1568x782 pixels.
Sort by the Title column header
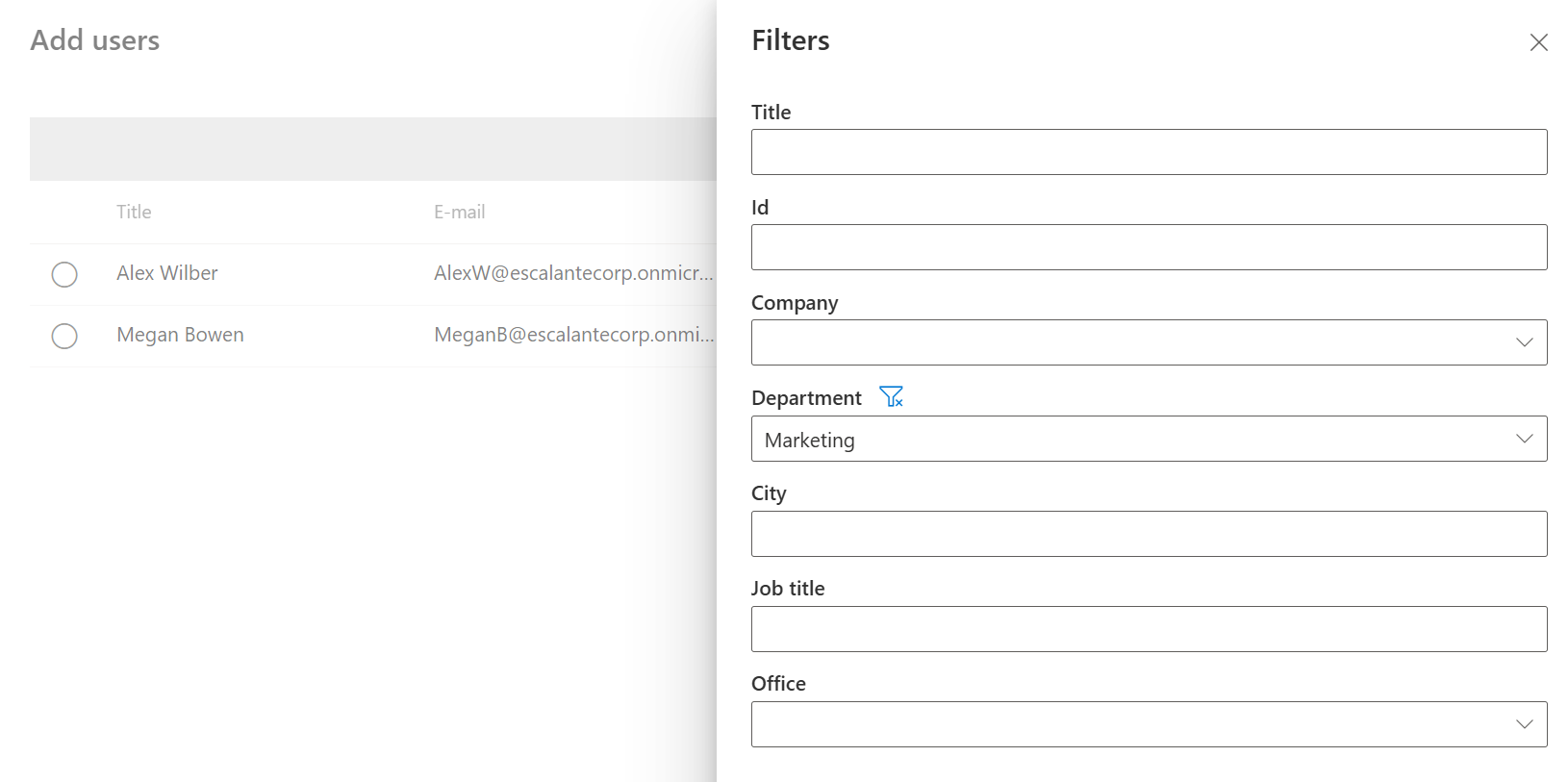134,212
